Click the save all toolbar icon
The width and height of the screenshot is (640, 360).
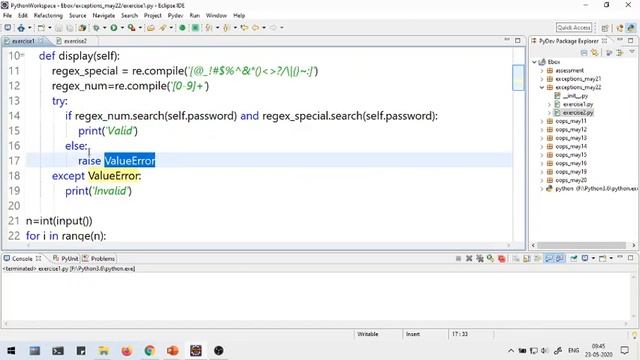click(x=70, y=28)
